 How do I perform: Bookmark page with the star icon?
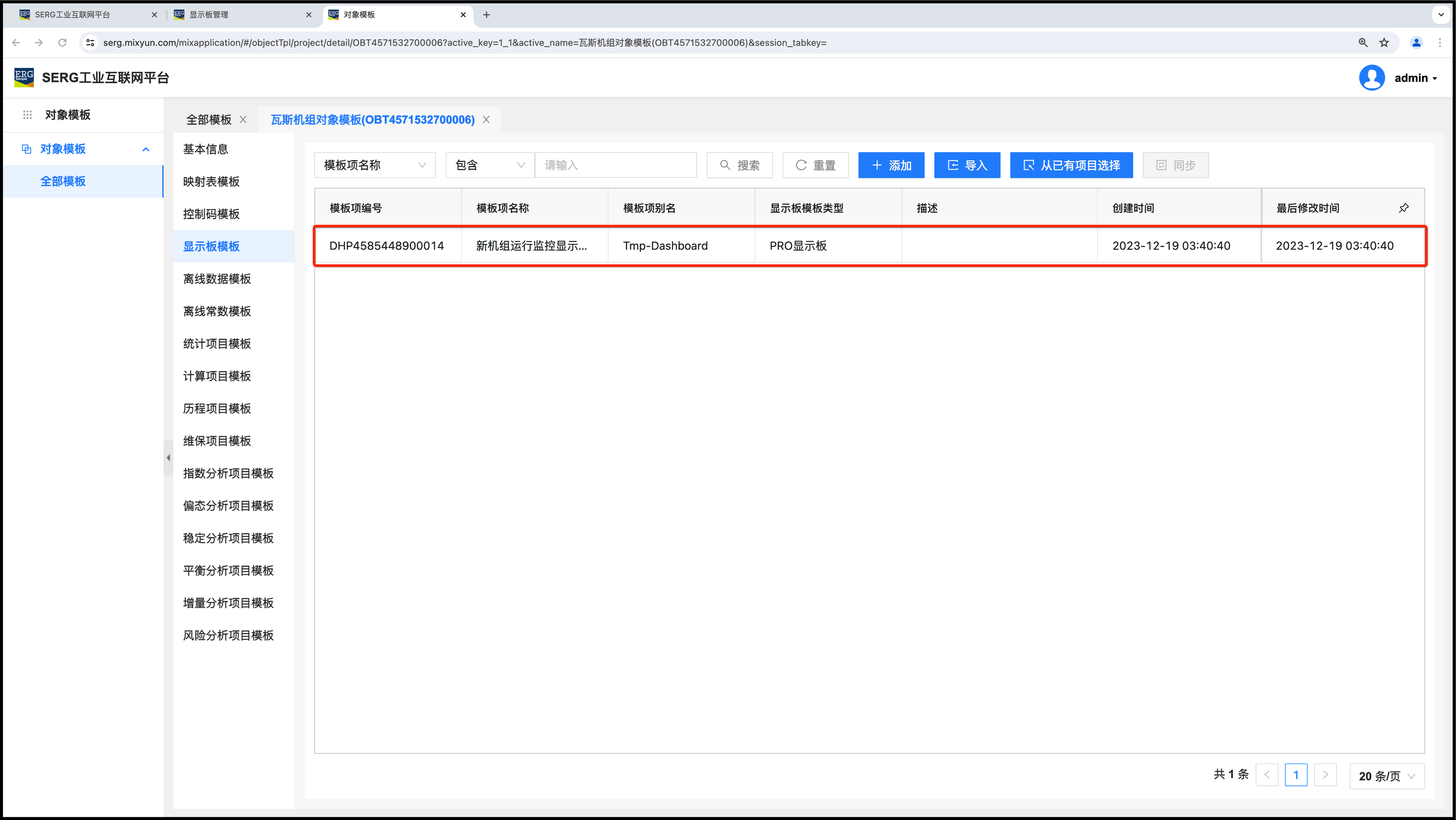point(1384,43)
